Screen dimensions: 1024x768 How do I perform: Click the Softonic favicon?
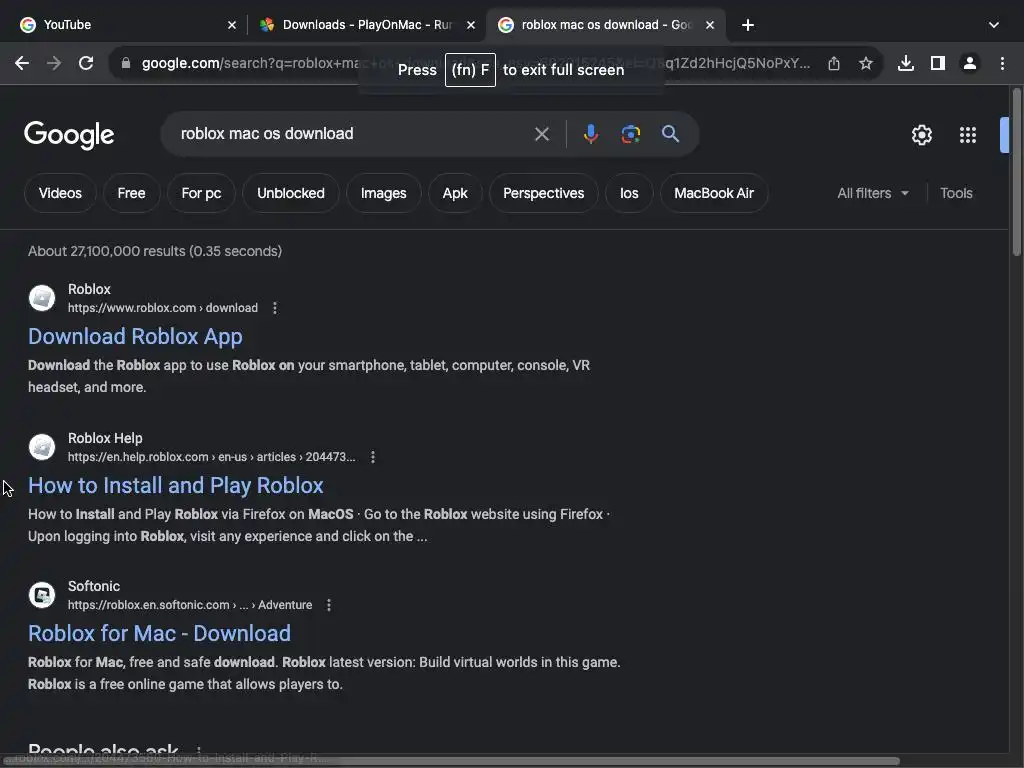42,596
